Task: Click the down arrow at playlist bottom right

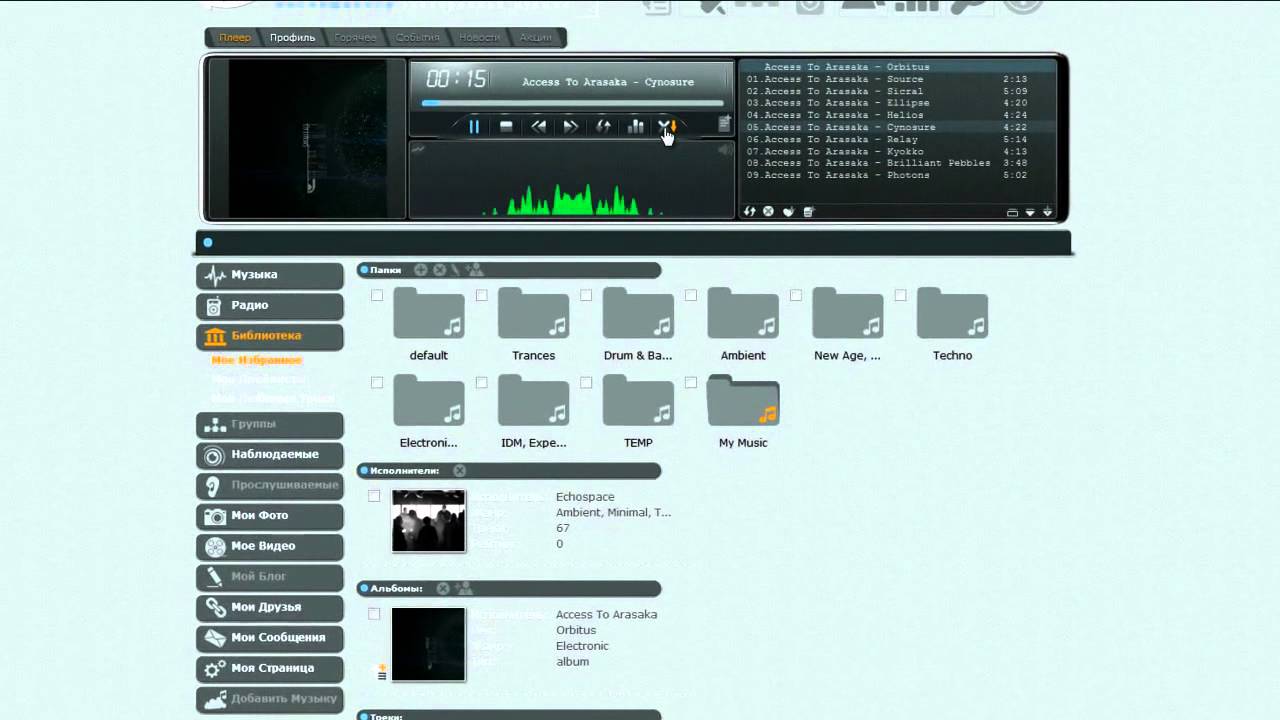Action: click(x=1048, y=211)
